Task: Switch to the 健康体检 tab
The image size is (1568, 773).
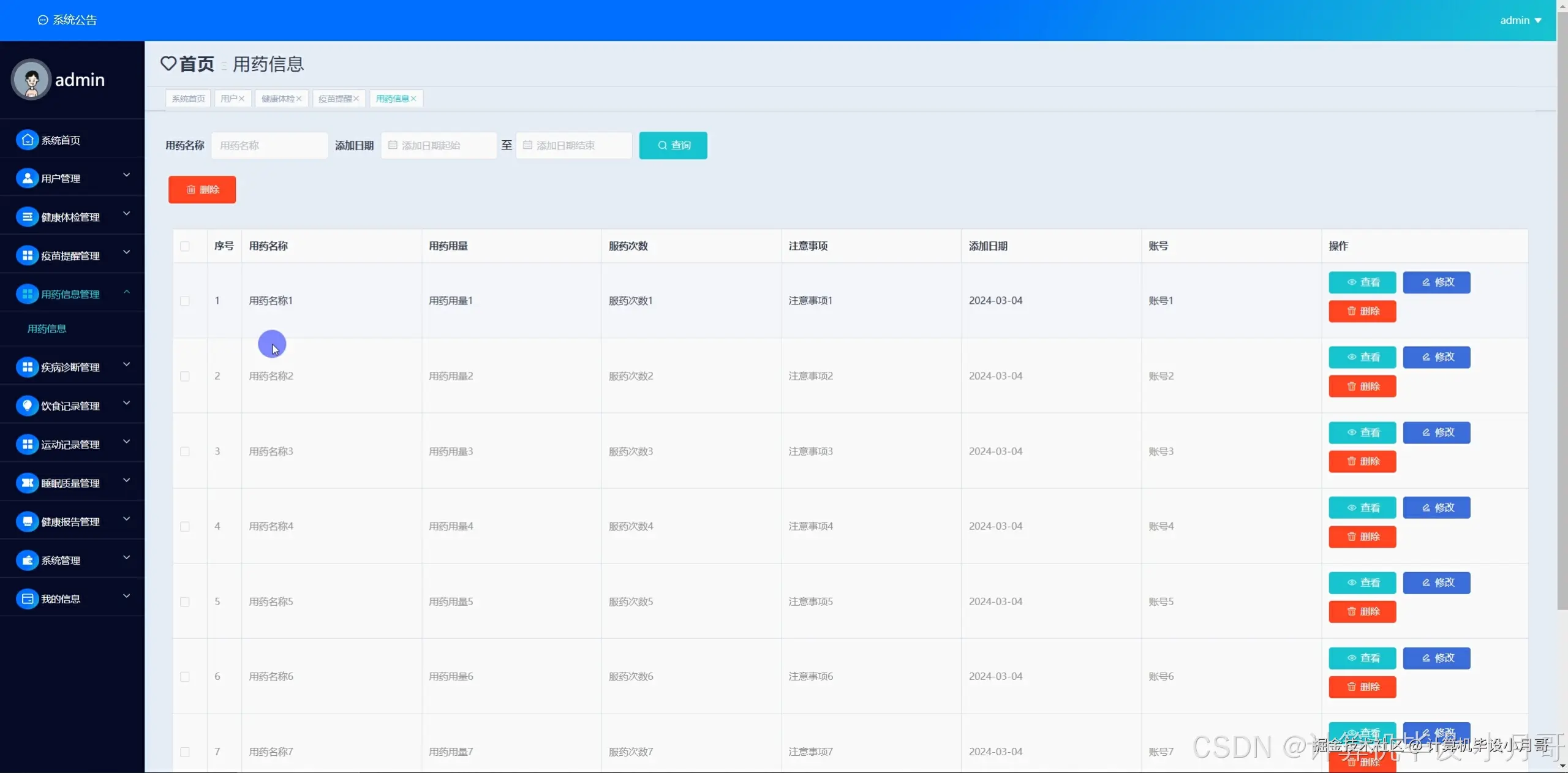Action: pos(277,99)
